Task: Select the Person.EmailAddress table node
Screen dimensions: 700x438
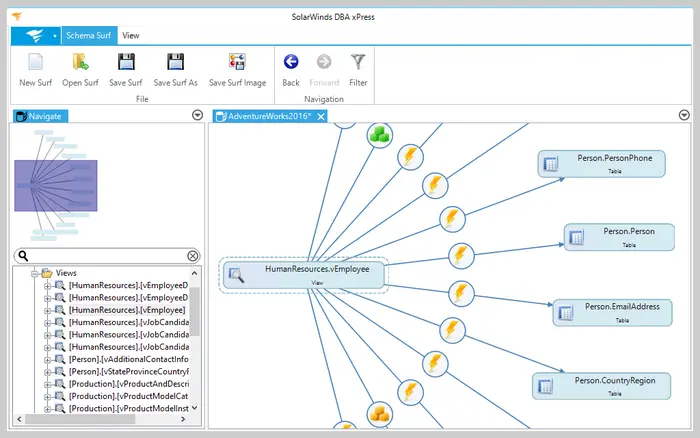Action: tap(606, 311)
